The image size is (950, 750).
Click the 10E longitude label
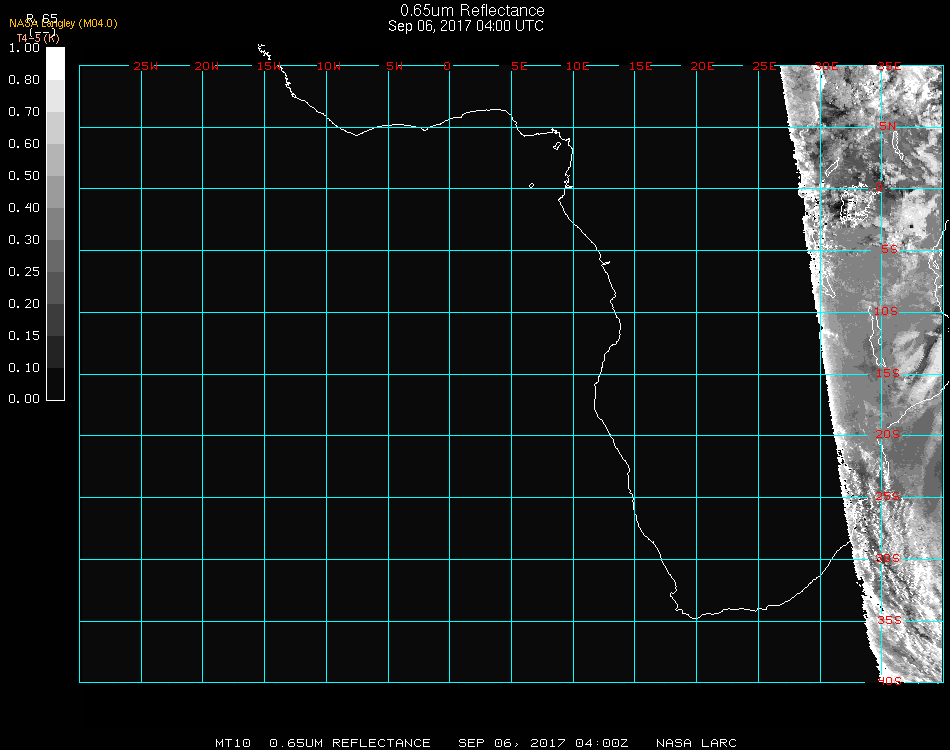coord(578,66)
